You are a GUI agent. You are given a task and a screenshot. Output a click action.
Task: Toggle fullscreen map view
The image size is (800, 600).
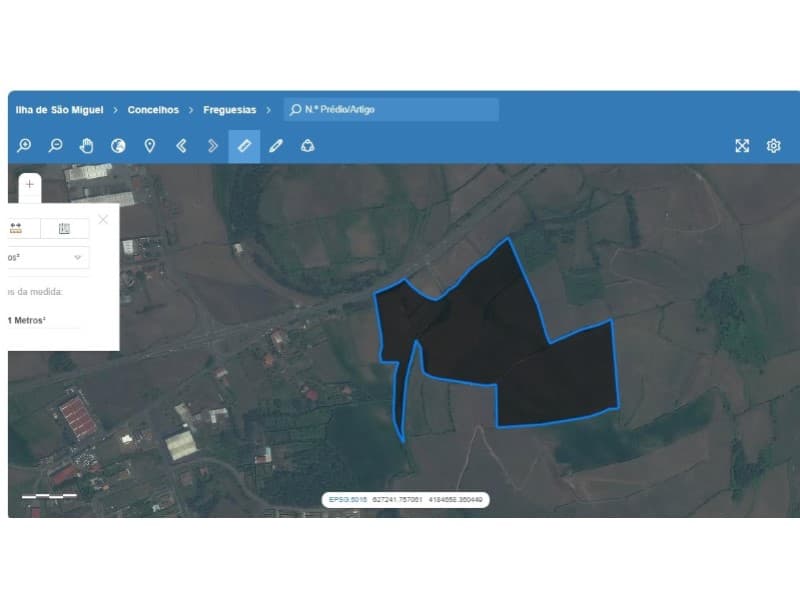coord(742,146)
